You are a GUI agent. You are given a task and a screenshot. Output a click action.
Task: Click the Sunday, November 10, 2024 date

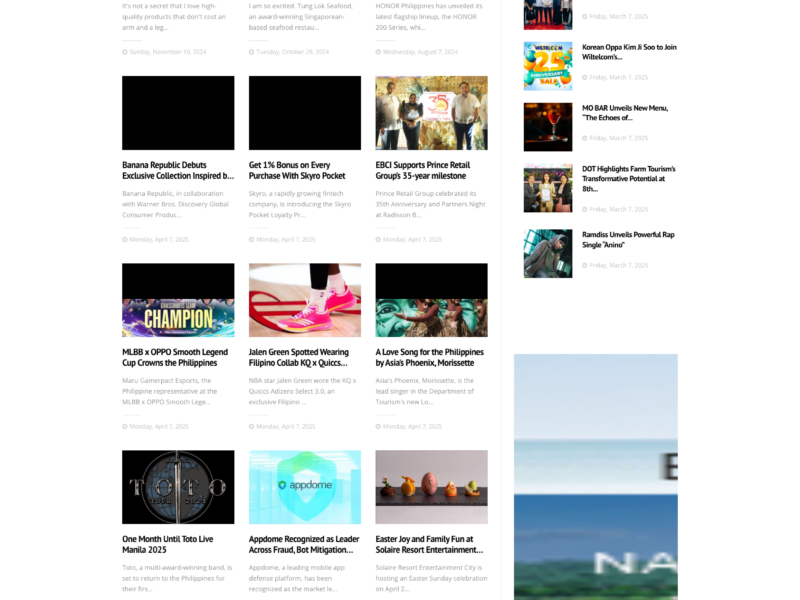(164, 52)
